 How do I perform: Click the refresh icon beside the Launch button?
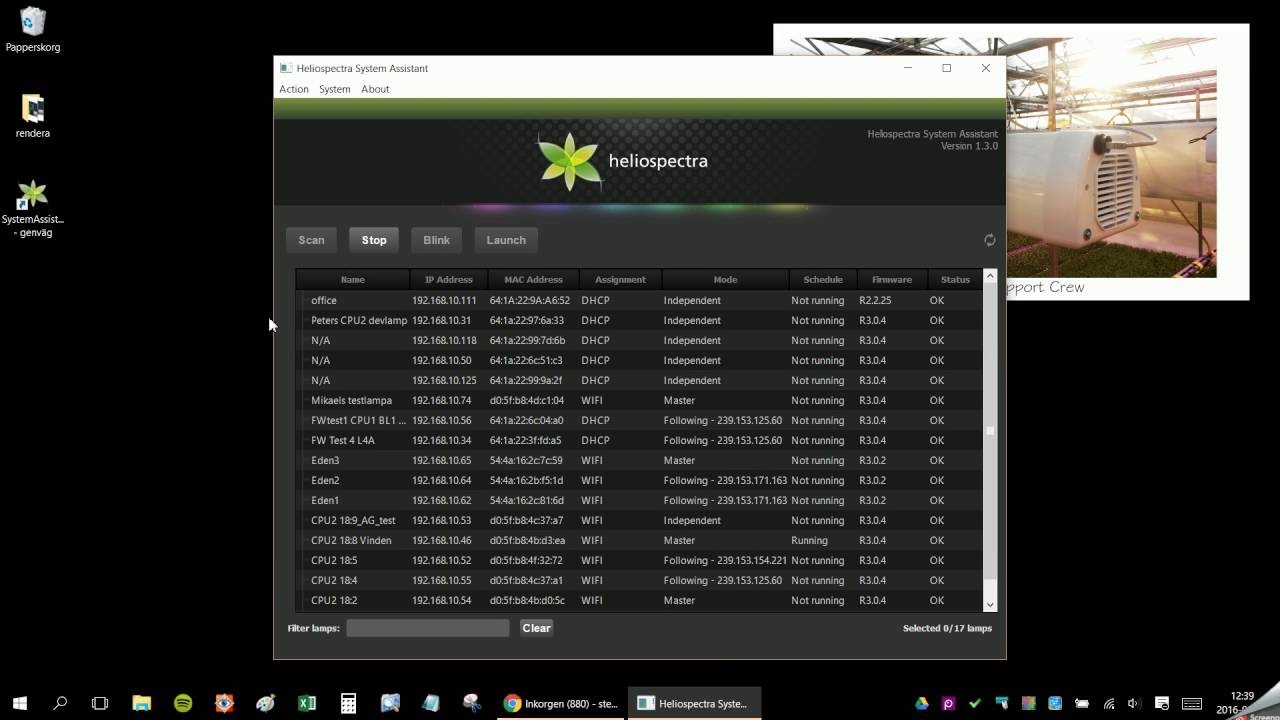(x=989, y=240)
